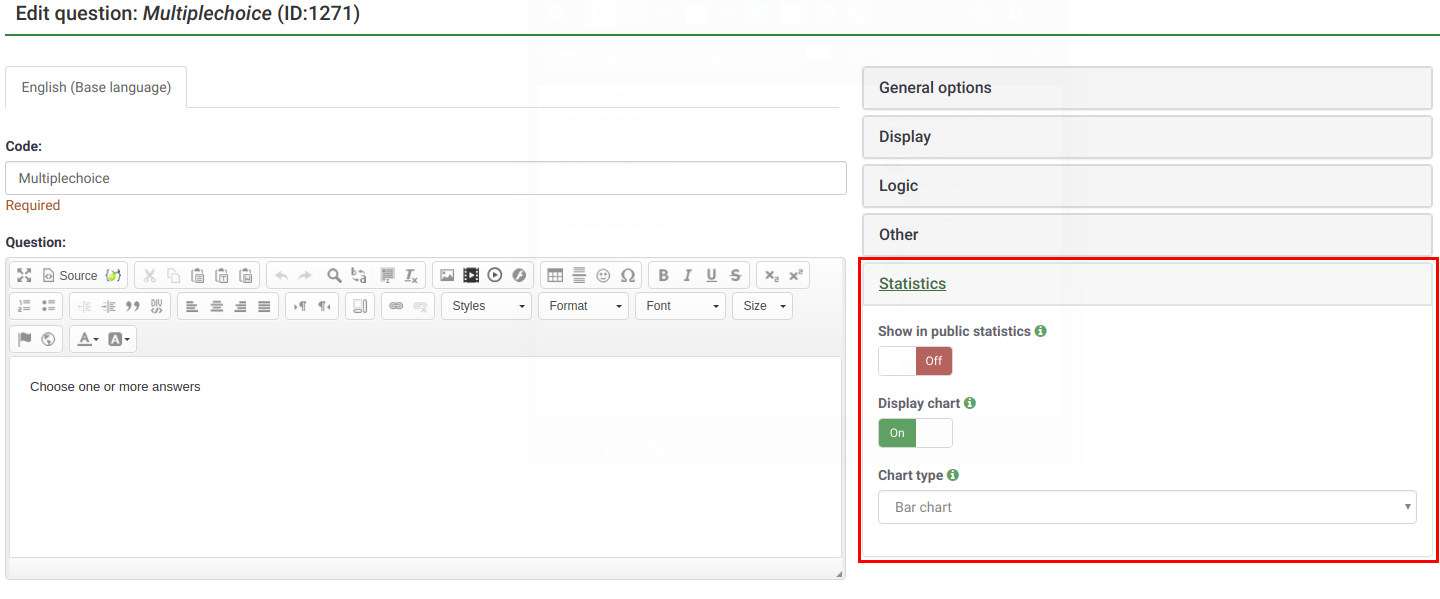Expand the Logic settings panel

pyautogui.click(x=1147, y=186)
